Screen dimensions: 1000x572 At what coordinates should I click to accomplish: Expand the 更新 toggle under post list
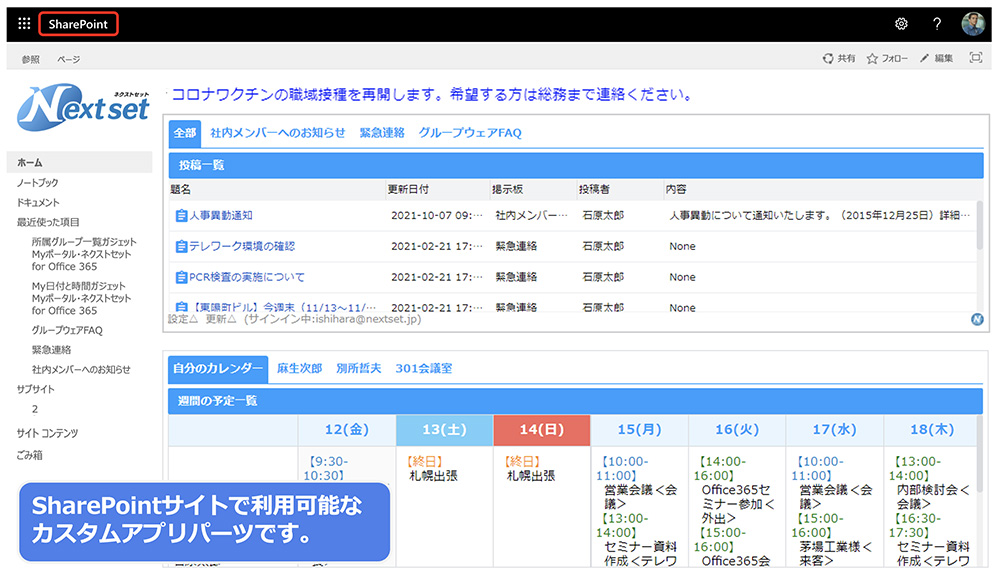220,319
